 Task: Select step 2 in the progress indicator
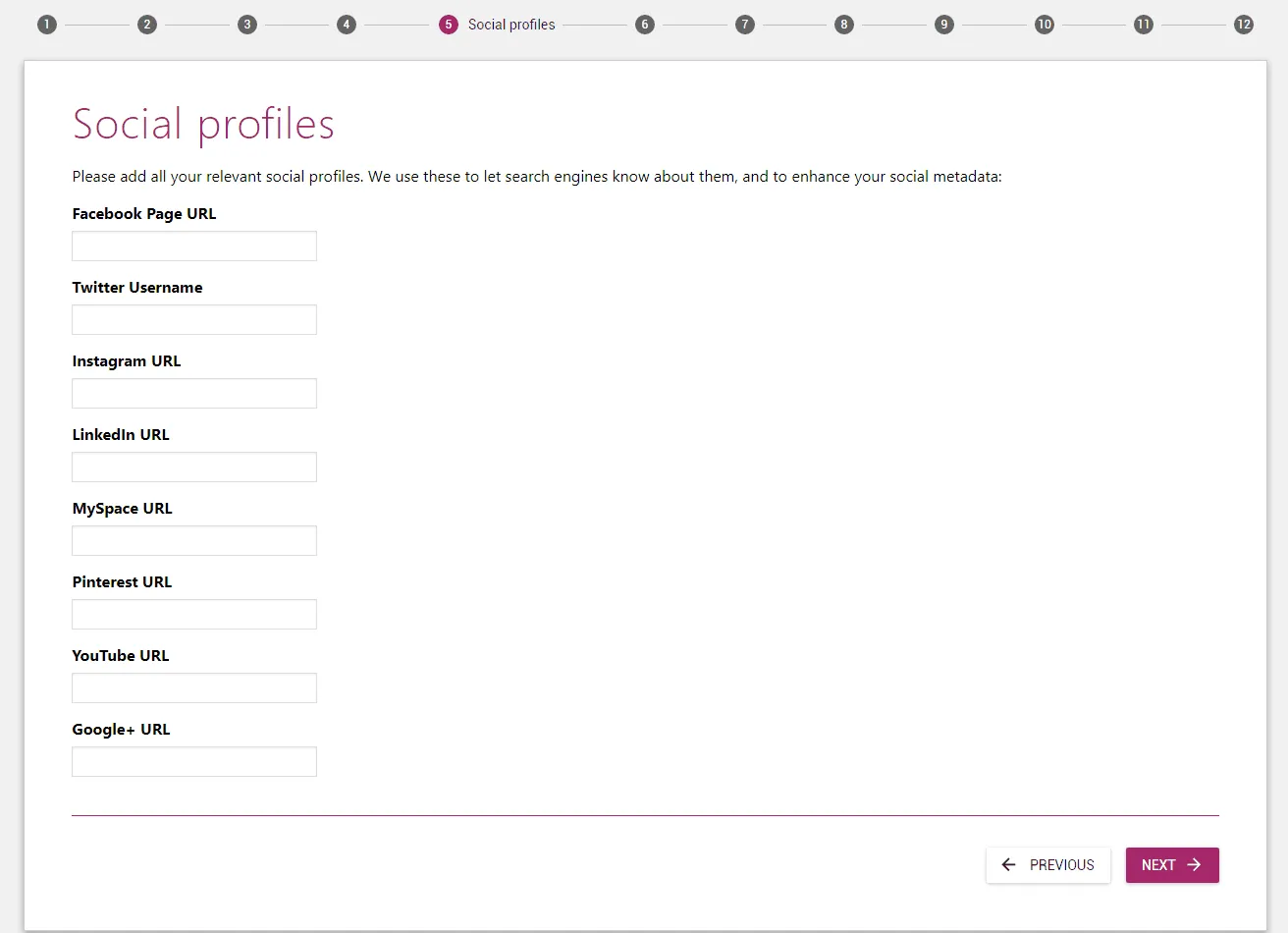click(147, 24)
